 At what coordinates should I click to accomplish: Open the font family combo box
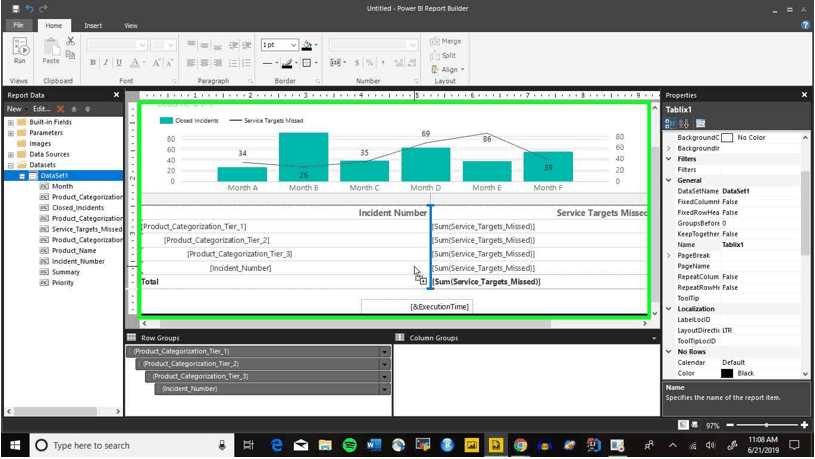coord(117,45)
